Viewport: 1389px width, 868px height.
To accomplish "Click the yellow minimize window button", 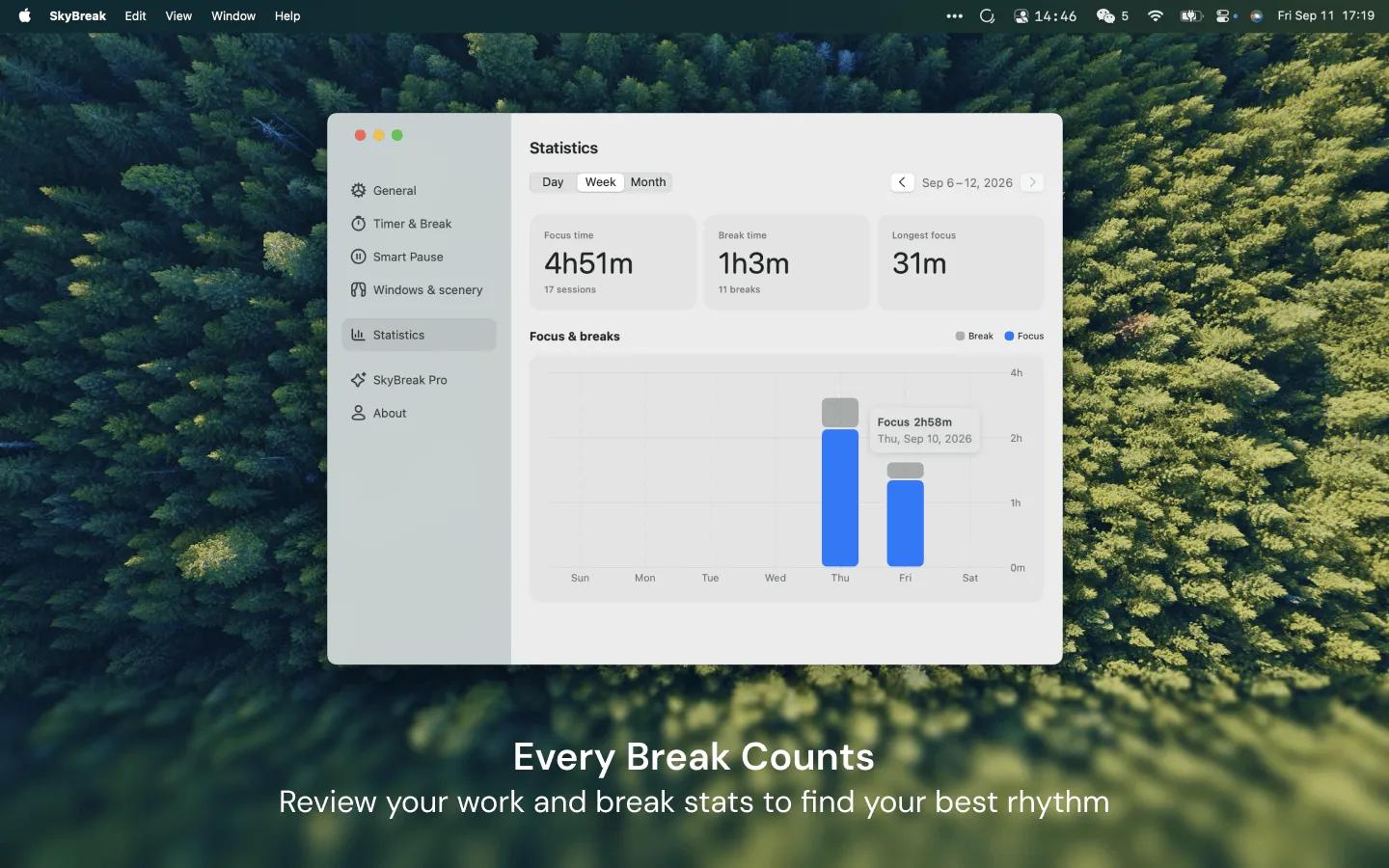I will [x=378, y=135].
